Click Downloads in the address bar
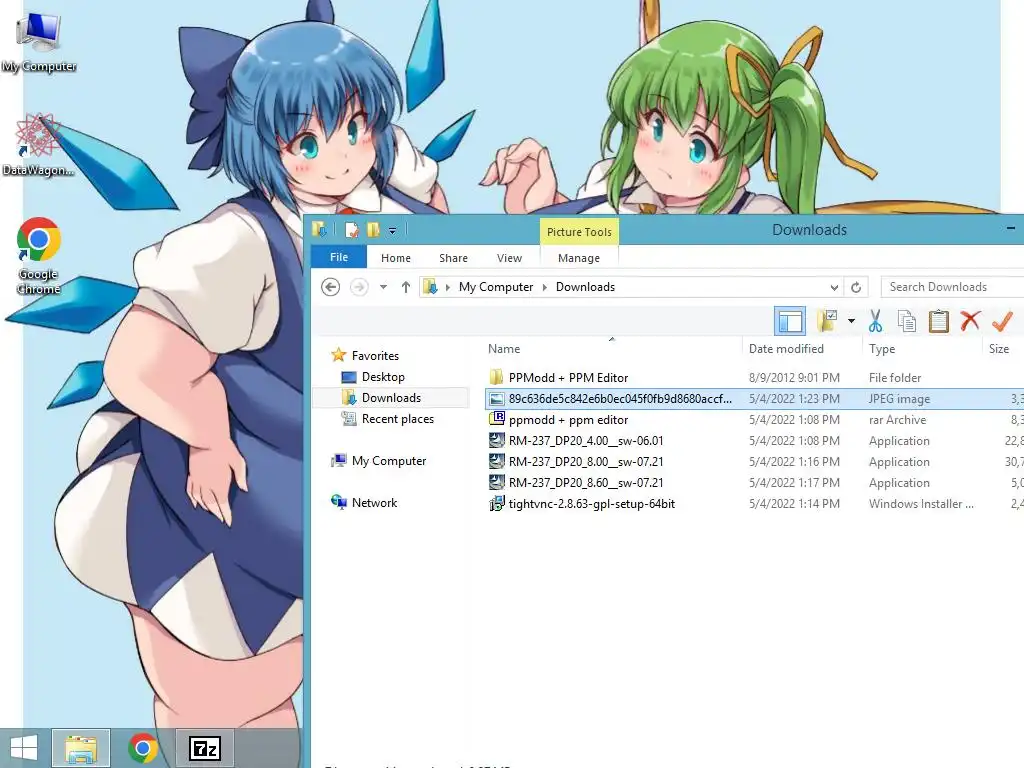The image size is (1024, 768). 585,287
